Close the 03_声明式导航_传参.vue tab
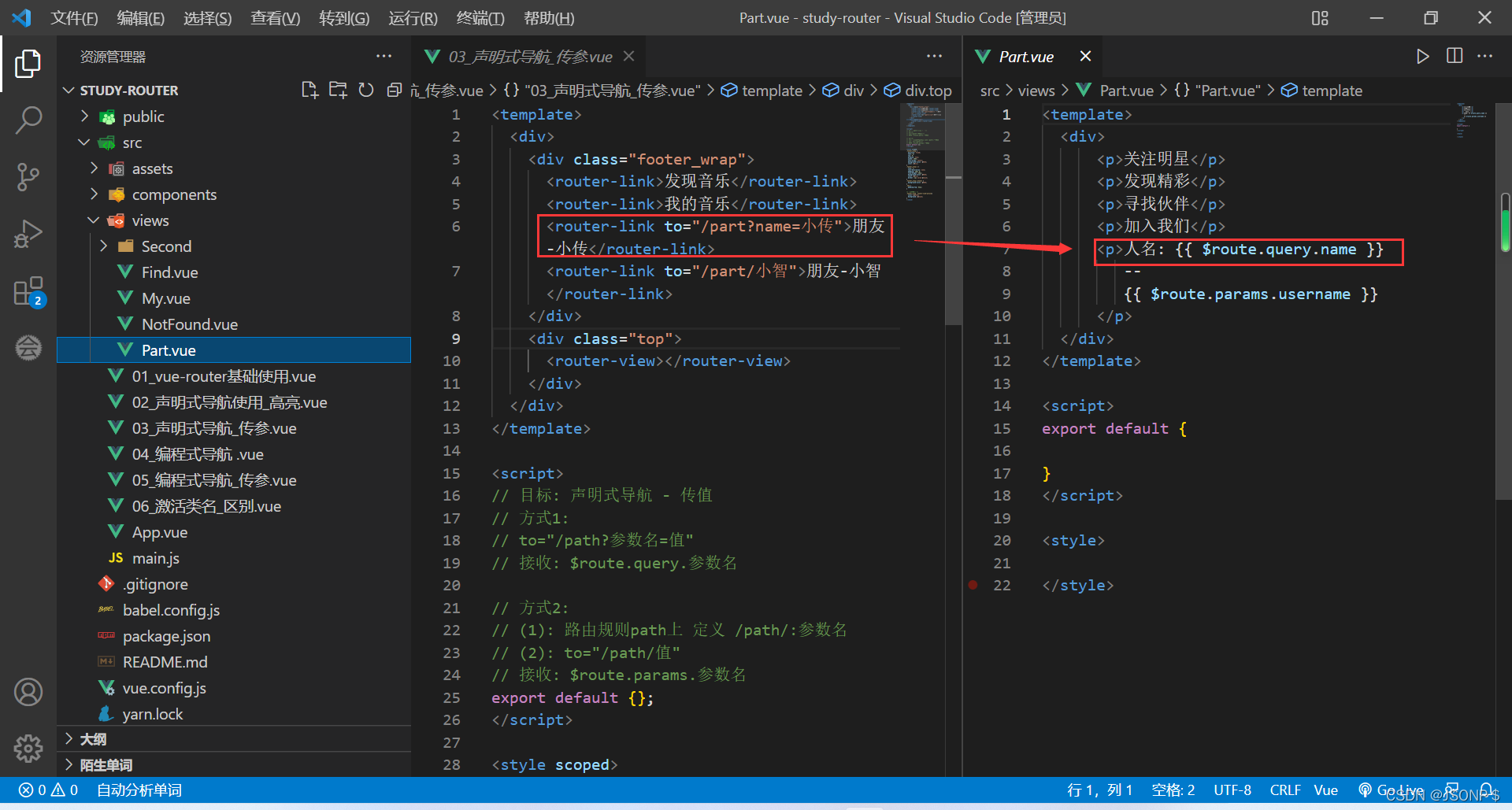The width and height of the screenshot is (1512, 810). tap(628, 56)
